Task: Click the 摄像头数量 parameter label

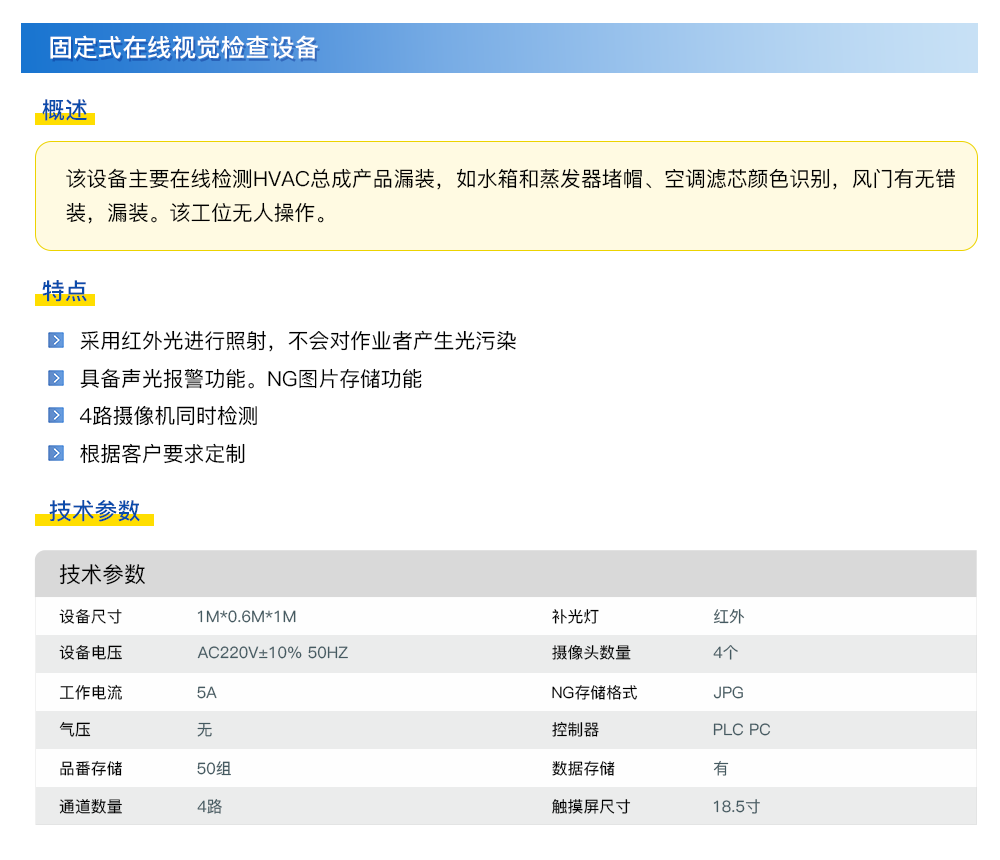Action: pyautogui.click(x=591, y=653)
